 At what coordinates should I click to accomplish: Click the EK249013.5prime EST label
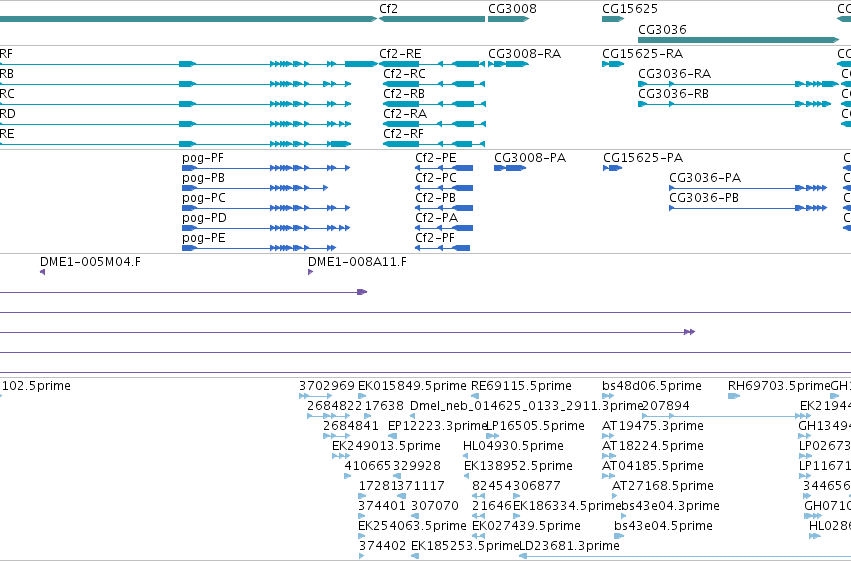click(x=386, y=446)
